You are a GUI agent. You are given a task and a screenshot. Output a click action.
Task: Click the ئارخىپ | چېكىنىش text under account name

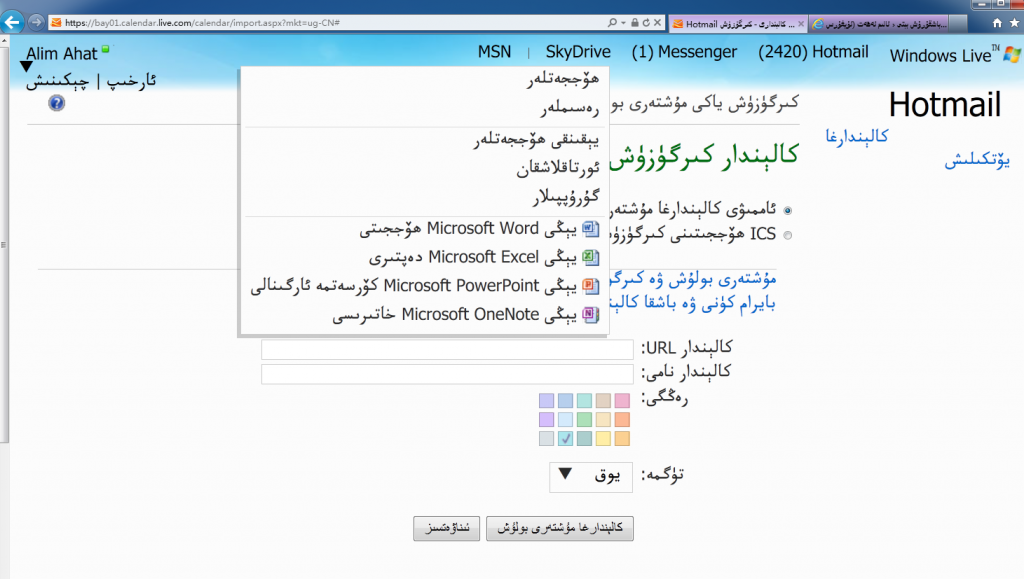coord(91,81)
